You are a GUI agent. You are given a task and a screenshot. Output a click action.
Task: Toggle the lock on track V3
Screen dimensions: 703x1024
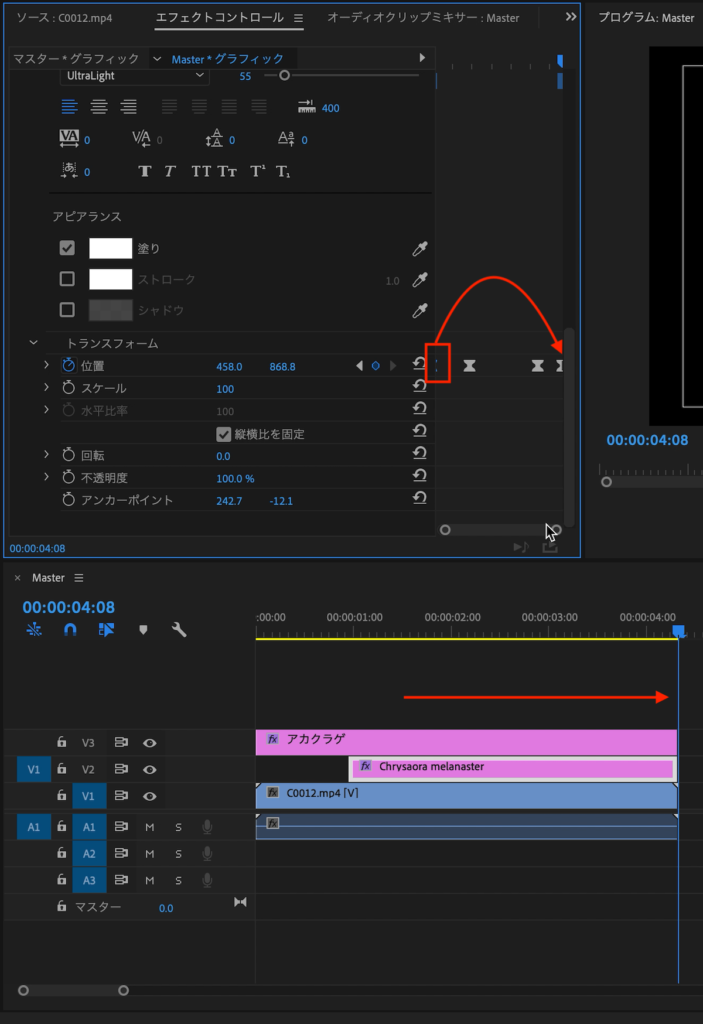[x=62, y=743]
